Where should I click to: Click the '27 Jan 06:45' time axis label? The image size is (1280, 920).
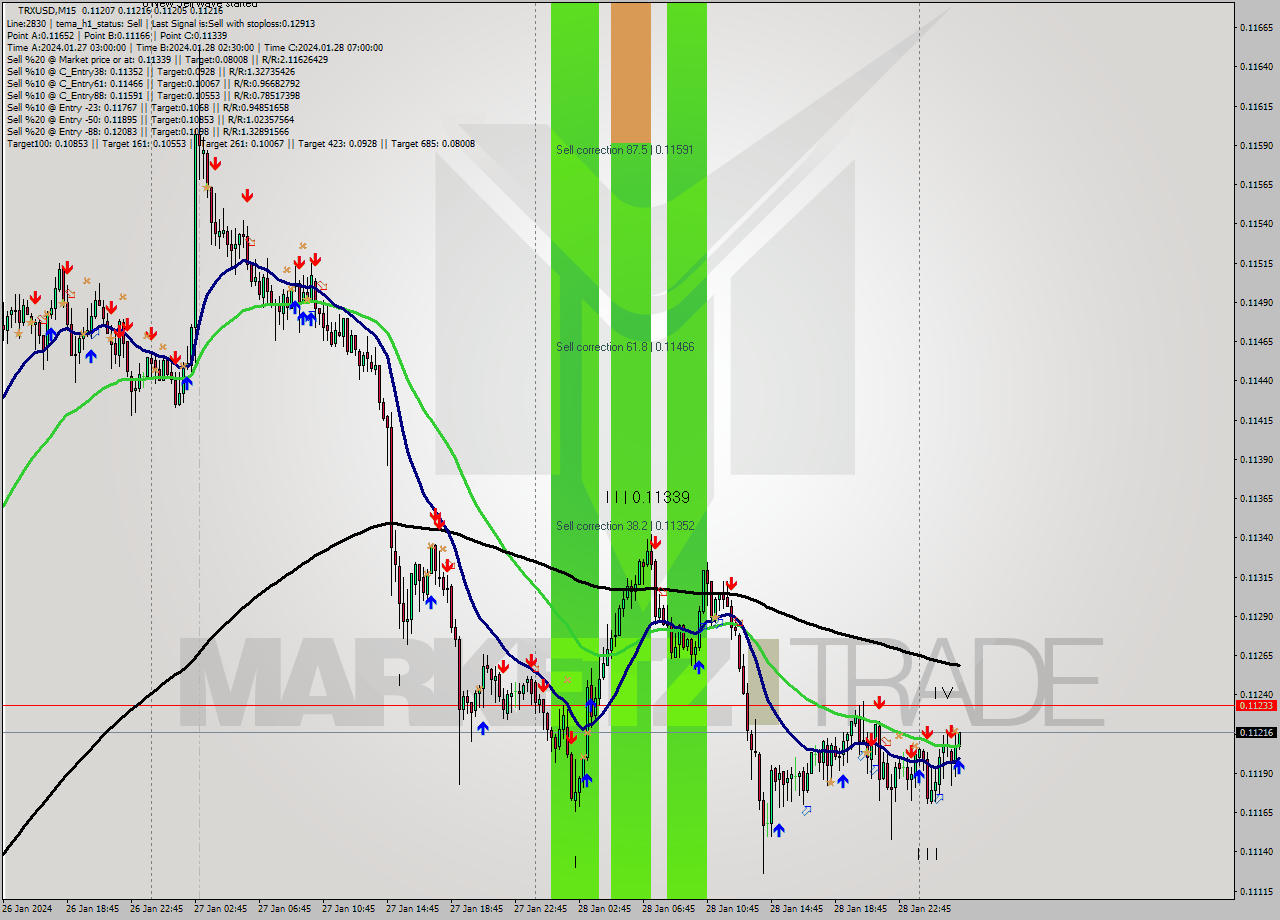[x=284, y=909]
